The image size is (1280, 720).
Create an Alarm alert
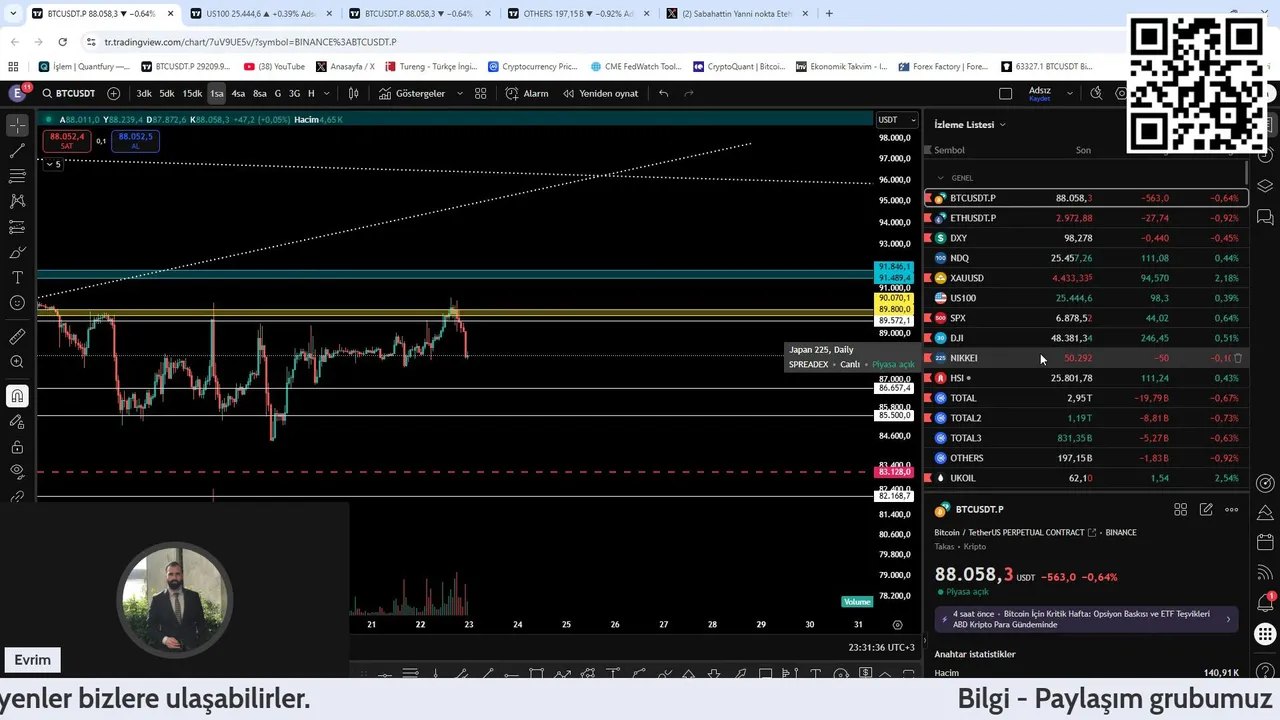tap(527, 93)
